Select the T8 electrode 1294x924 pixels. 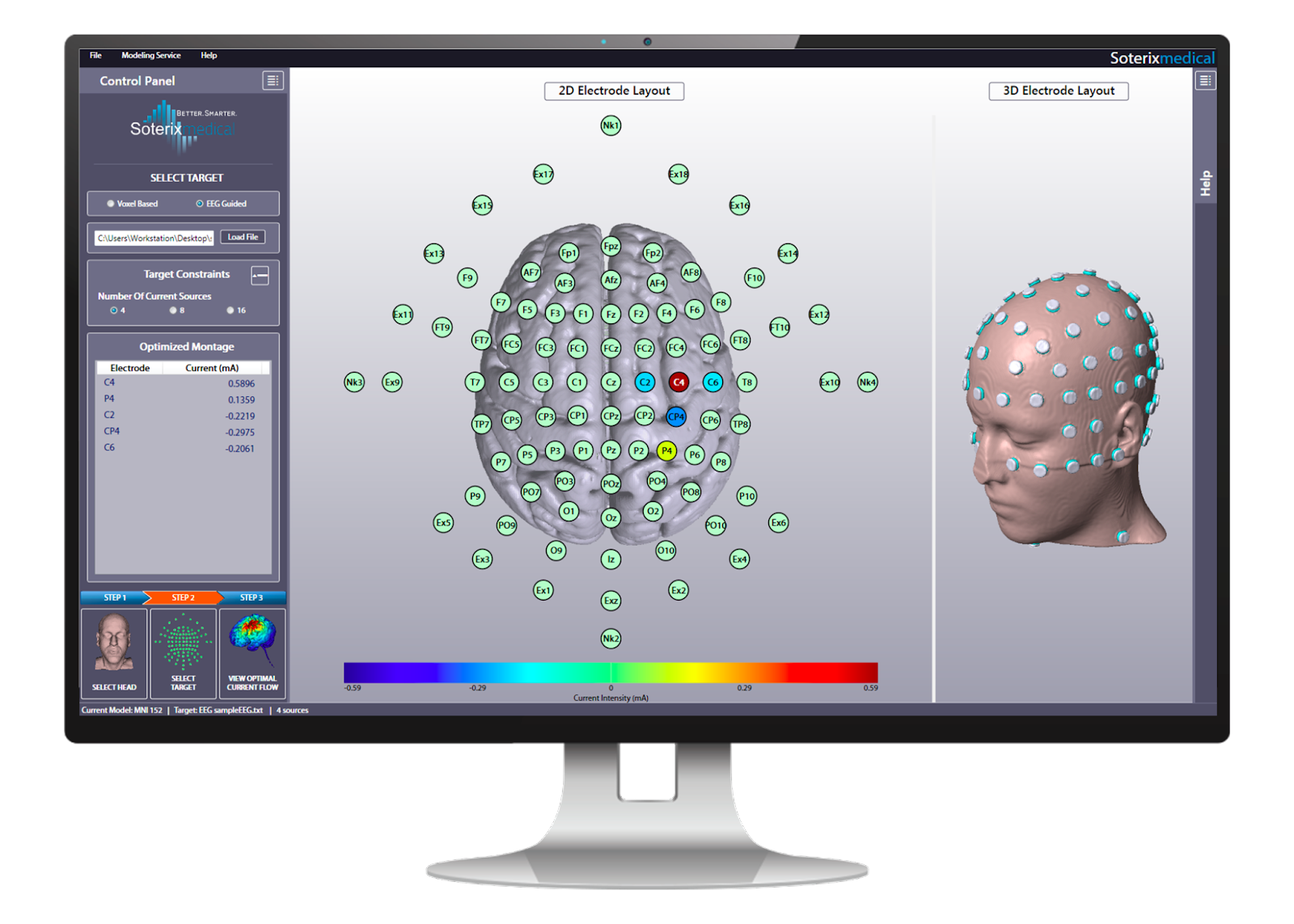pos(746,382)
